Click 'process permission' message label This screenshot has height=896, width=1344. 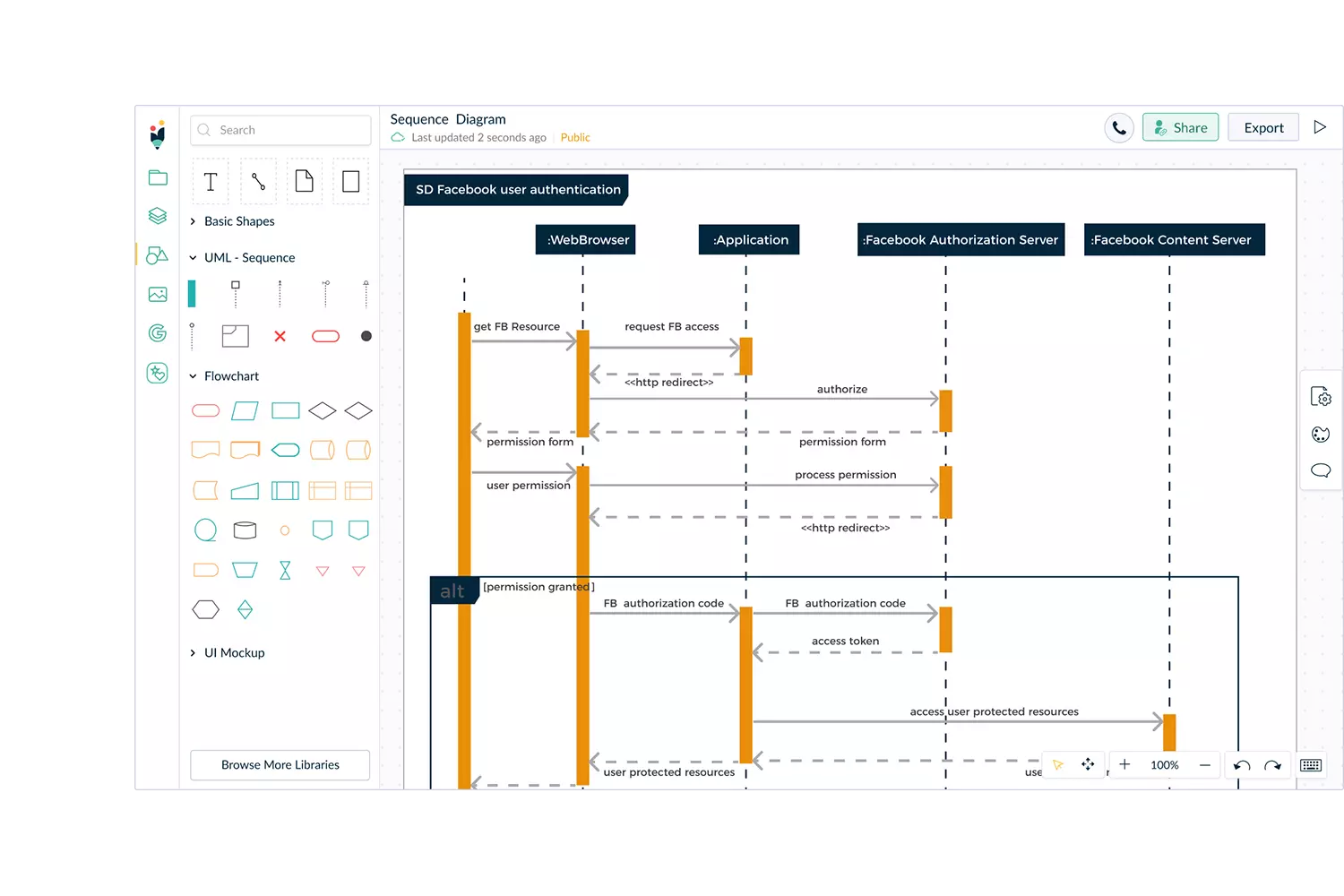click(846, 475)
